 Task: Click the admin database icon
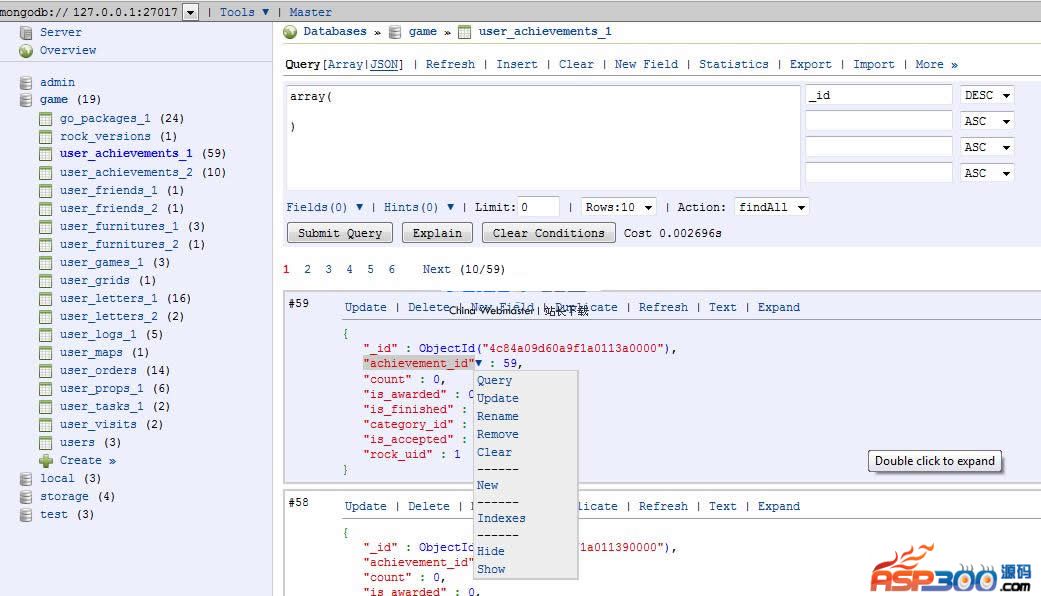(26, 82)
